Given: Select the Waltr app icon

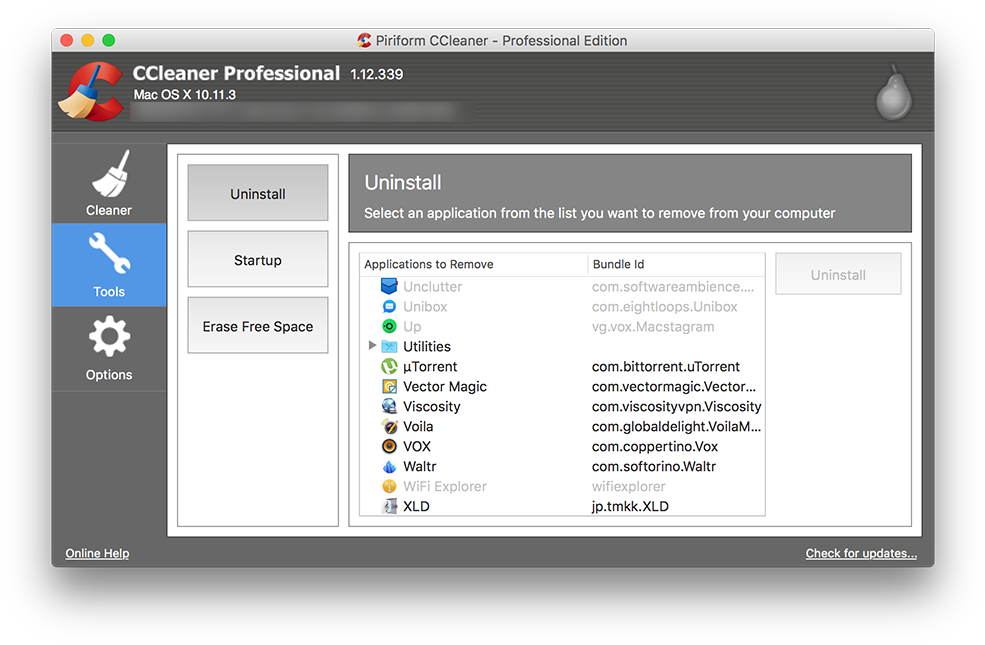Looking at the screenshot, I should pos(390,466).
